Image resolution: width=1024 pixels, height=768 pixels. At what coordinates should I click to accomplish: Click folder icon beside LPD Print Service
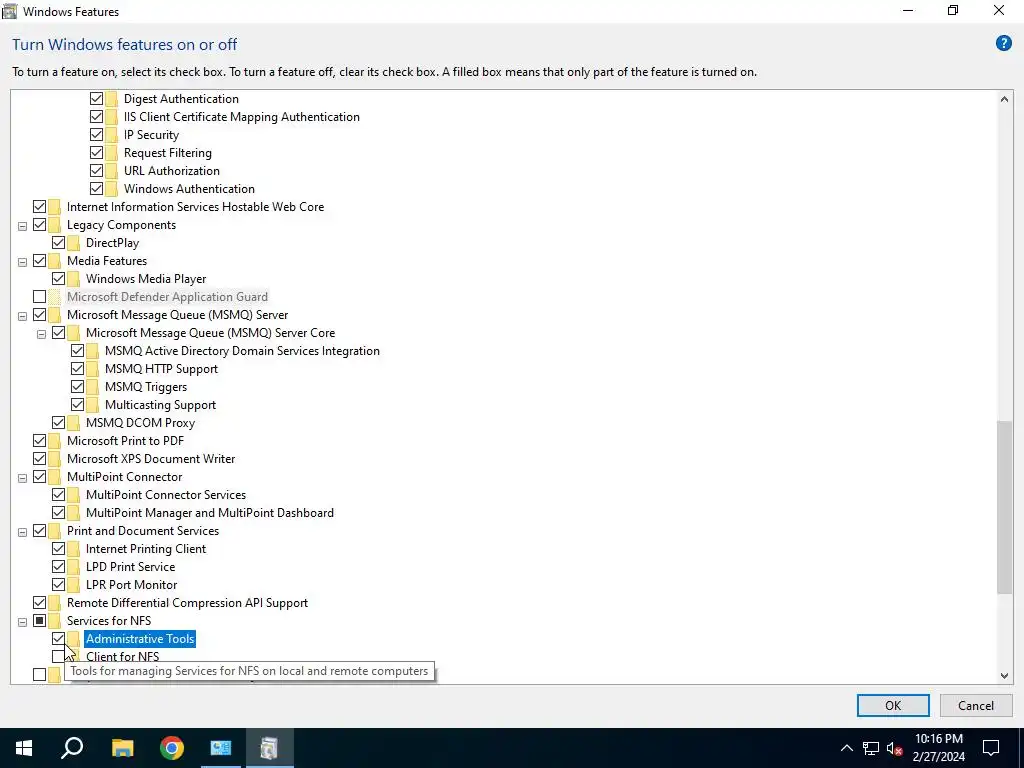(74, 567)
